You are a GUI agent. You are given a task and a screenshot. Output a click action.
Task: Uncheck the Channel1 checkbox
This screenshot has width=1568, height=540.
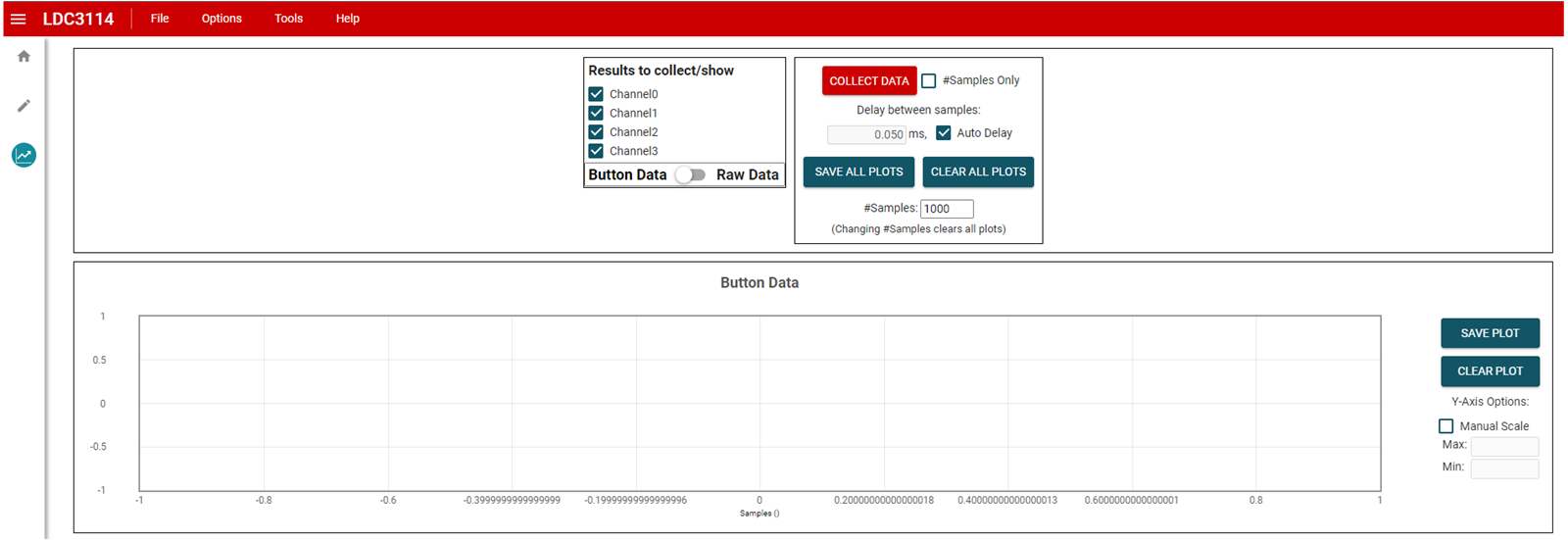596,113
